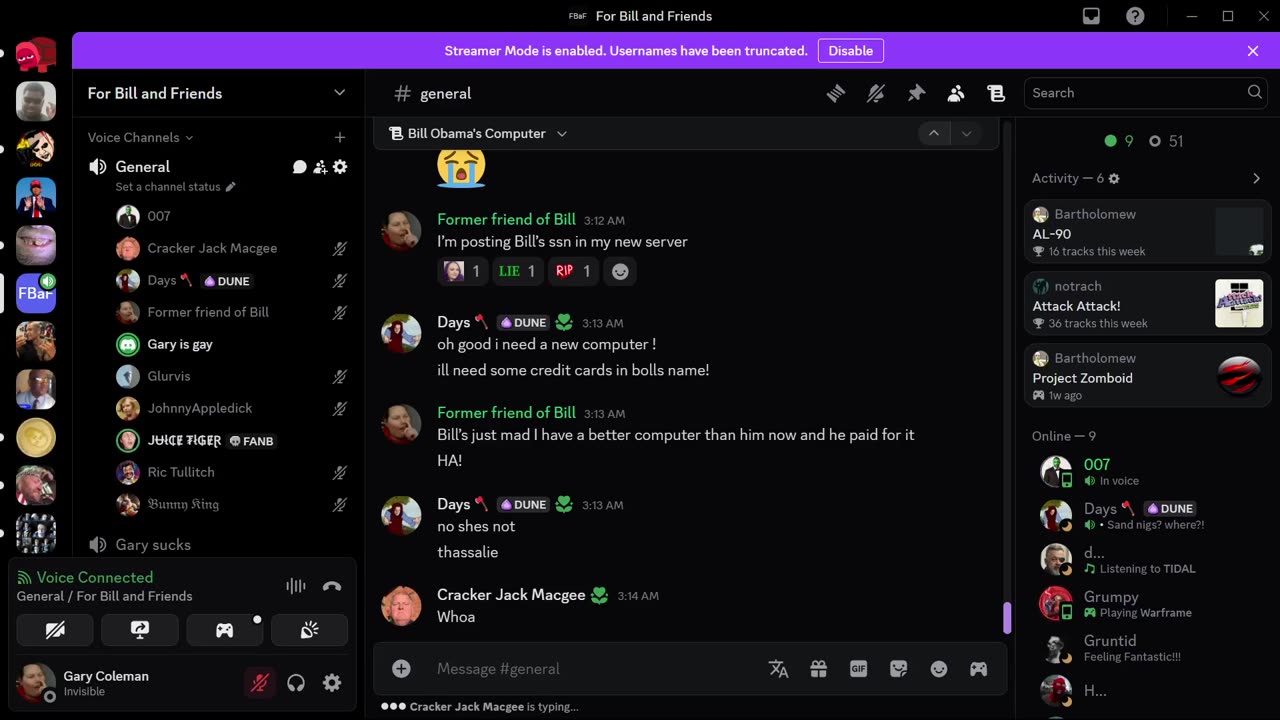Unmute the microphone in user panel

pos(259,683)
